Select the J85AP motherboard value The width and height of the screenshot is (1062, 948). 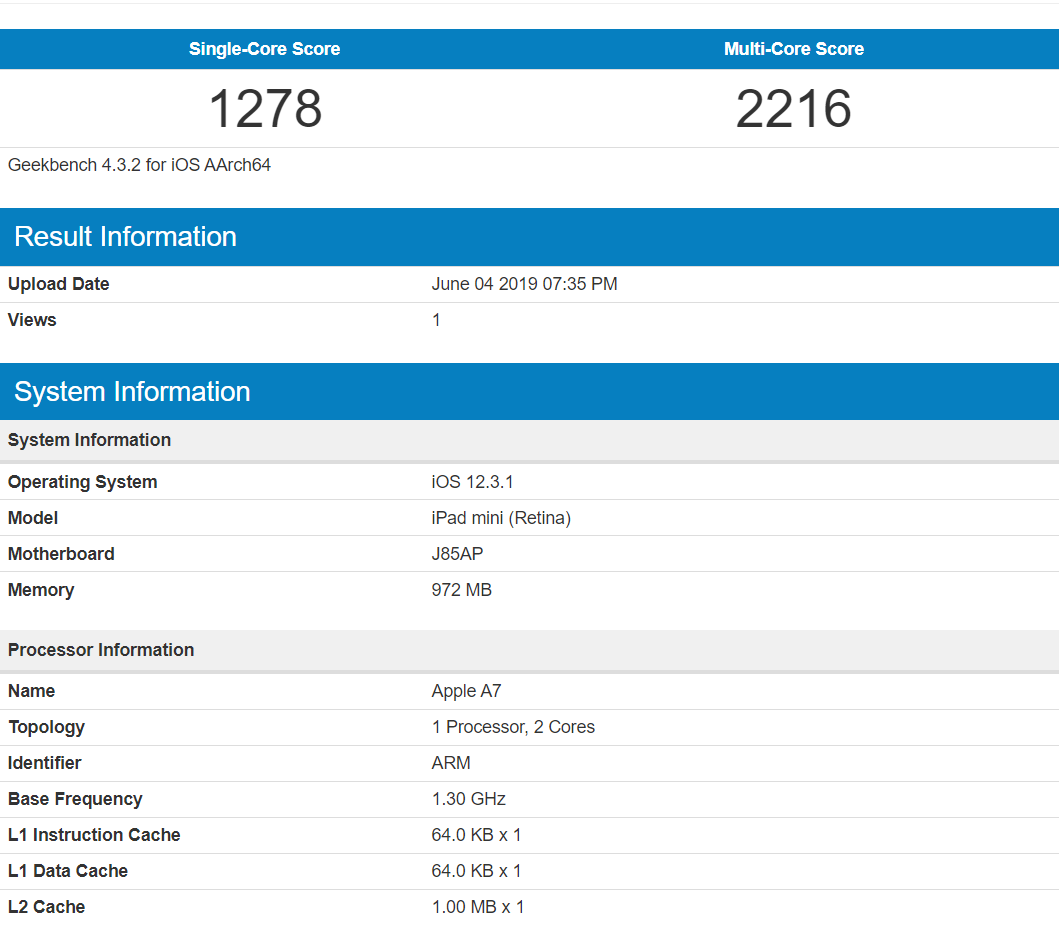click(x=457, y=554)
